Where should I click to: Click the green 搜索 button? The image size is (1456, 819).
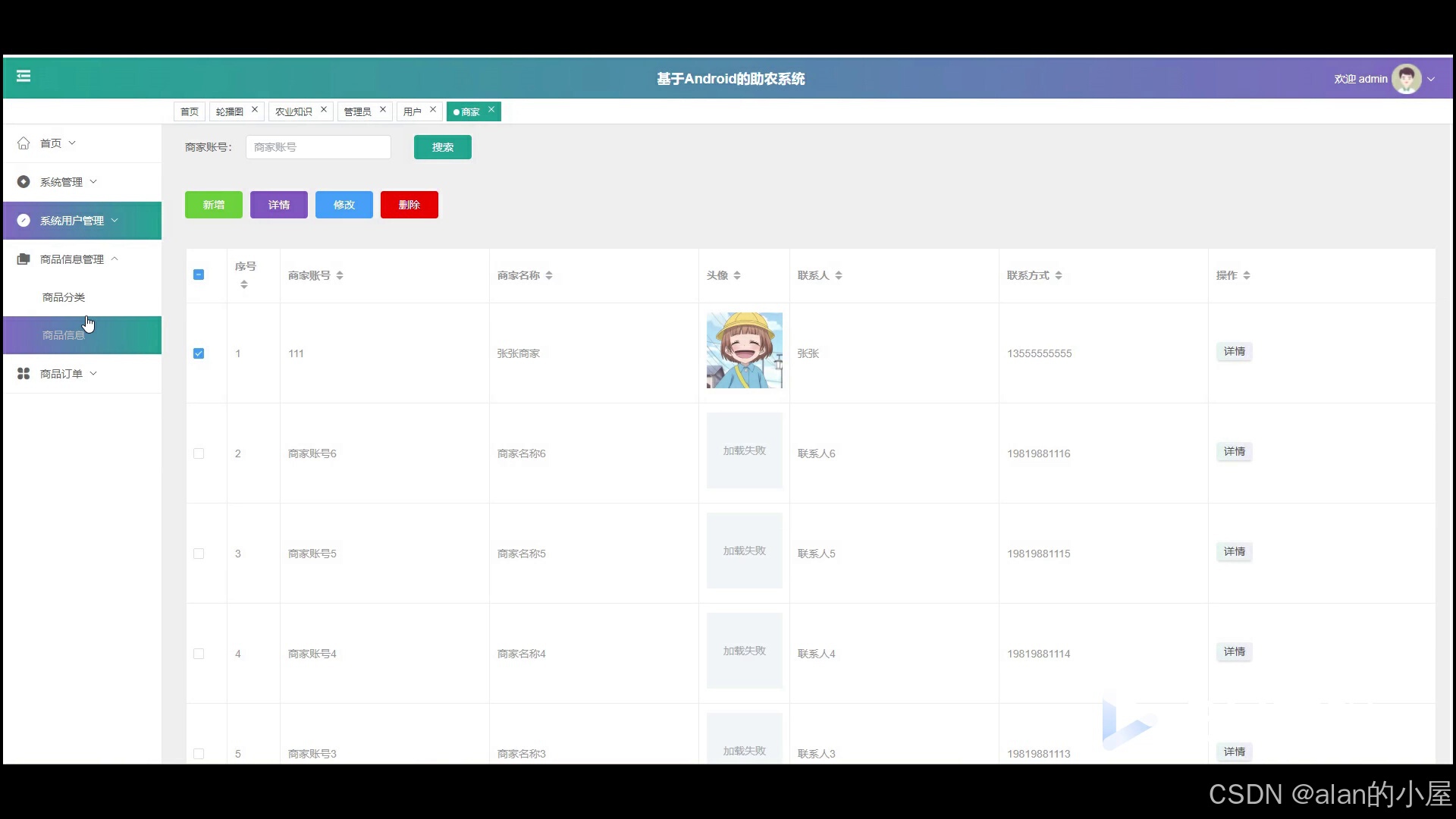(x=442, y=147)
